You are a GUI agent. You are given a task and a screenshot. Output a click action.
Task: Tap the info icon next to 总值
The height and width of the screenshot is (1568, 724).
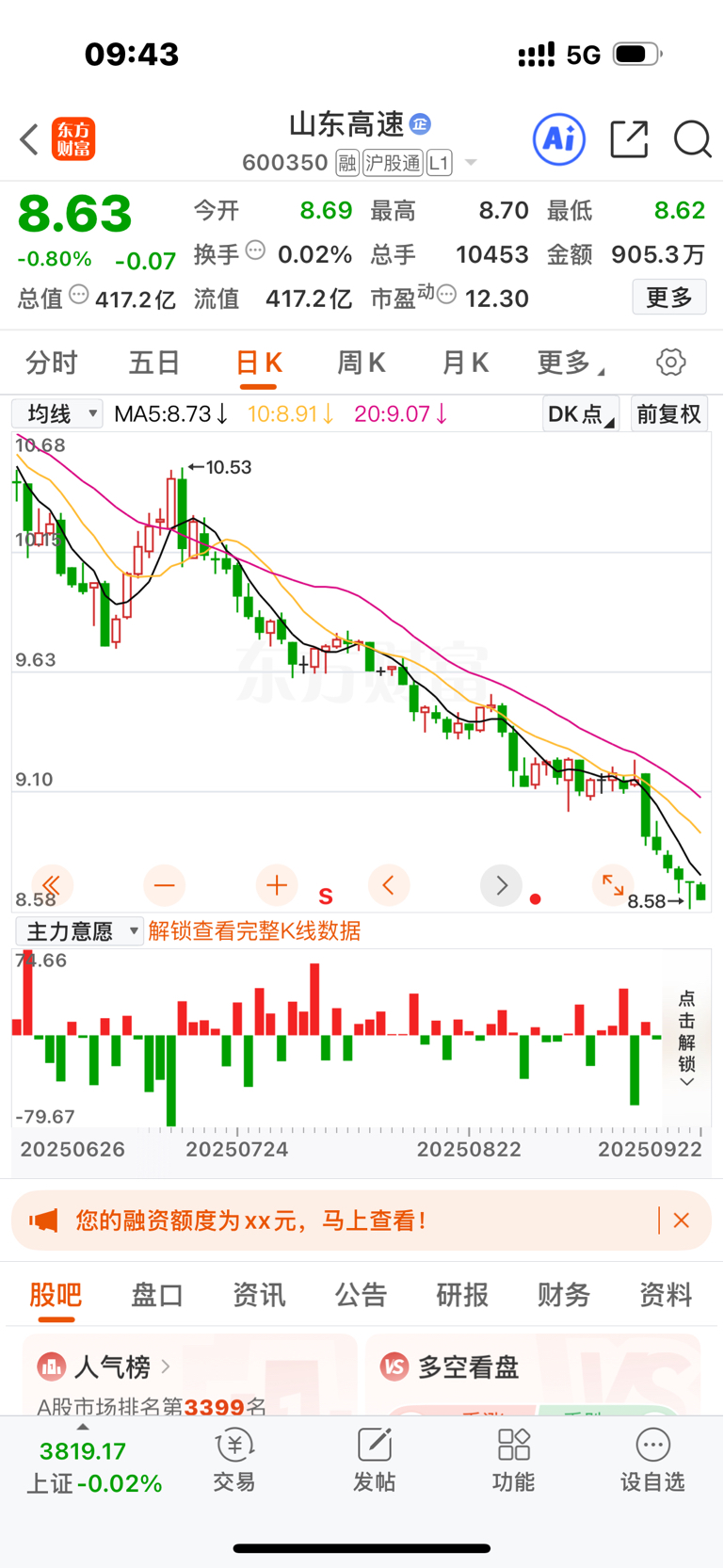coord(79,295)
